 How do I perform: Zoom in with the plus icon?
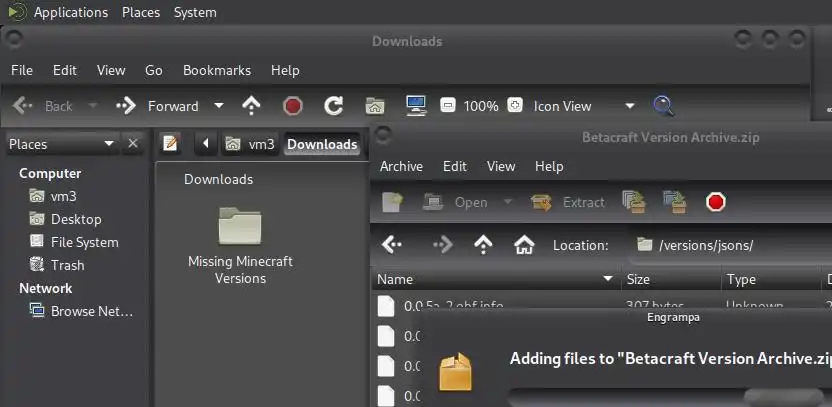point(515,106)
